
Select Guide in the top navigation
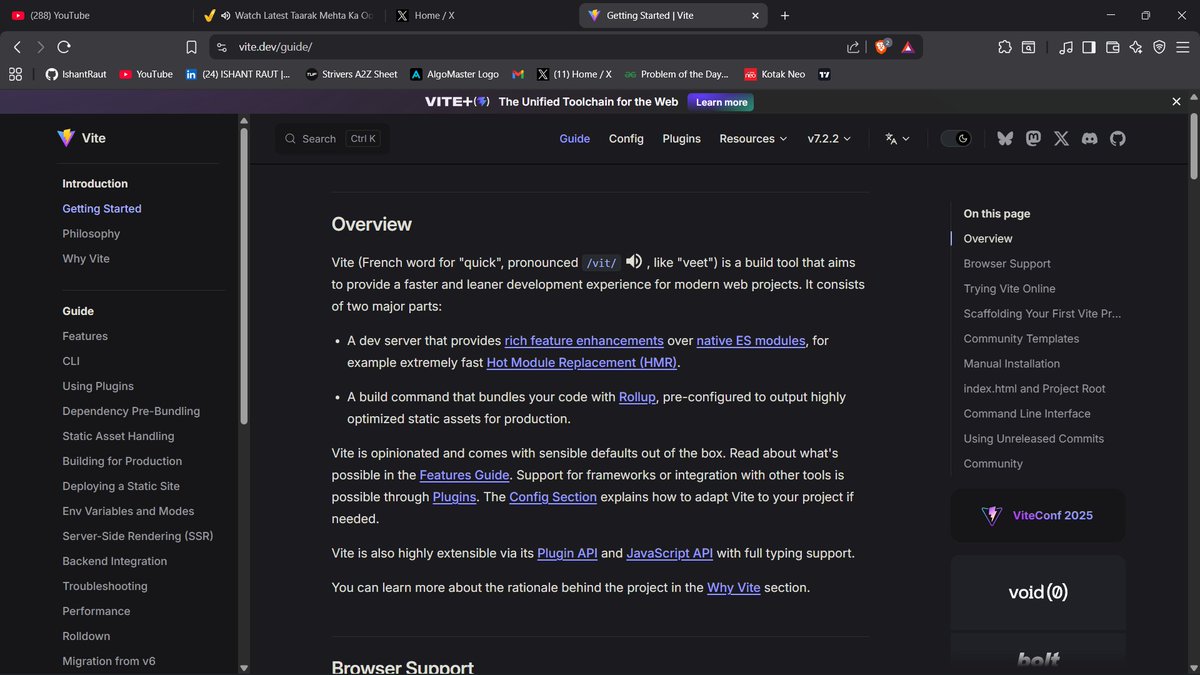574,139
